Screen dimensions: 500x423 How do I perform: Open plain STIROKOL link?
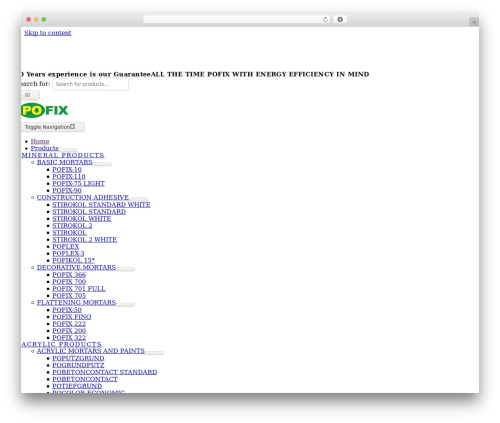tap(69, 233)
